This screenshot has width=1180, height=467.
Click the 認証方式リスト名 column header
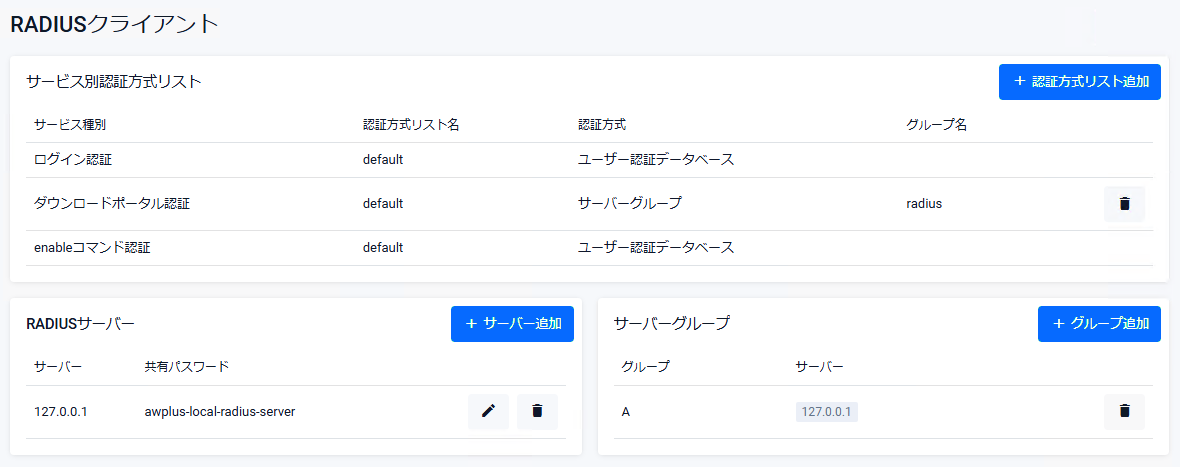[411, 125]
